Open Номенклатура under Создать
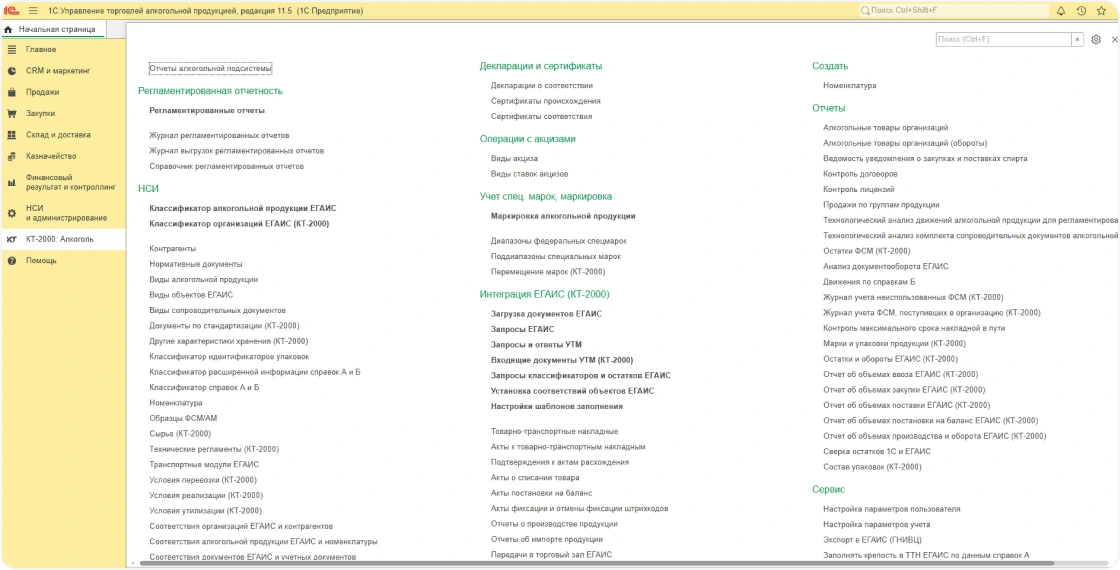 click(850, 86)
